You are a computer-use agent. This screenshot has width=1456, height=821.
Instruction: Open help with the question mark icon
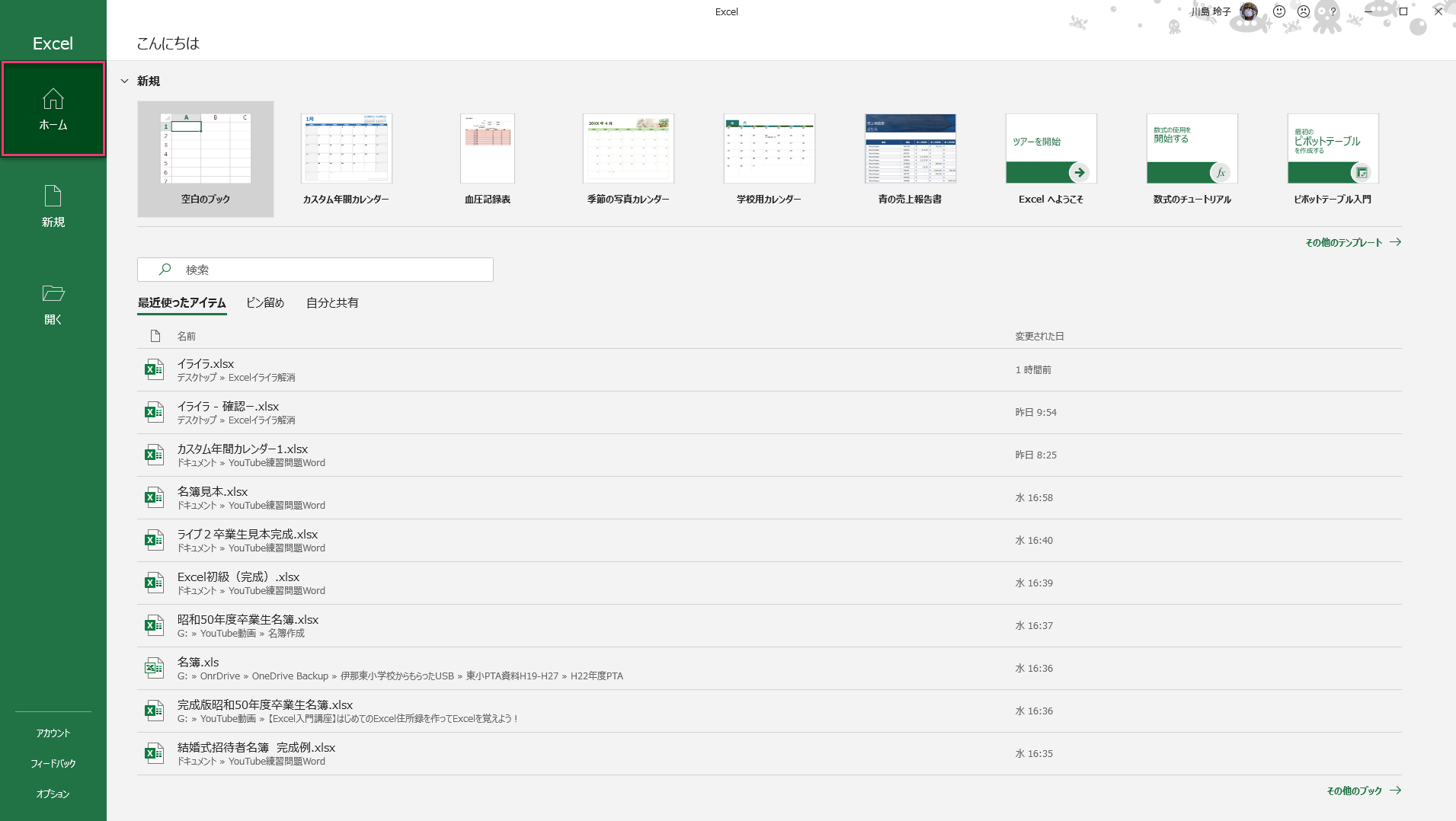[1333, 11]
